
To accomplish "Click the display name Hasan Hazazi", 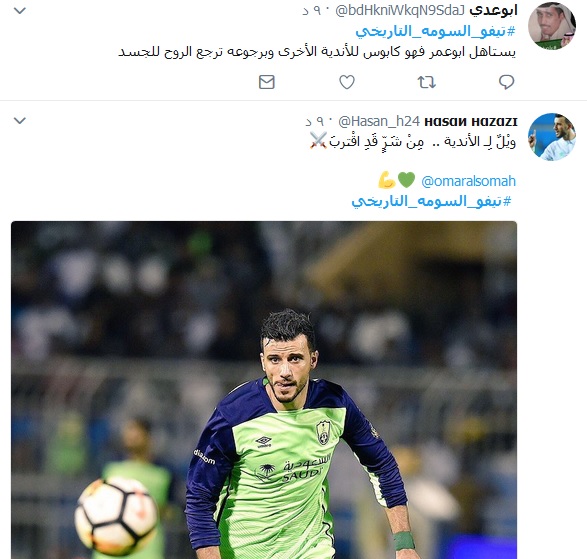I will point(471,122).
